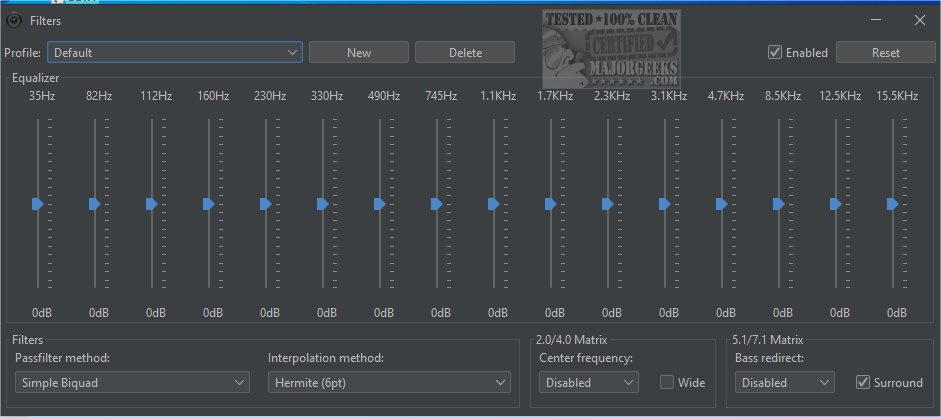
Task: Click the 35Hz frequency label
Action: coord(42,95)
